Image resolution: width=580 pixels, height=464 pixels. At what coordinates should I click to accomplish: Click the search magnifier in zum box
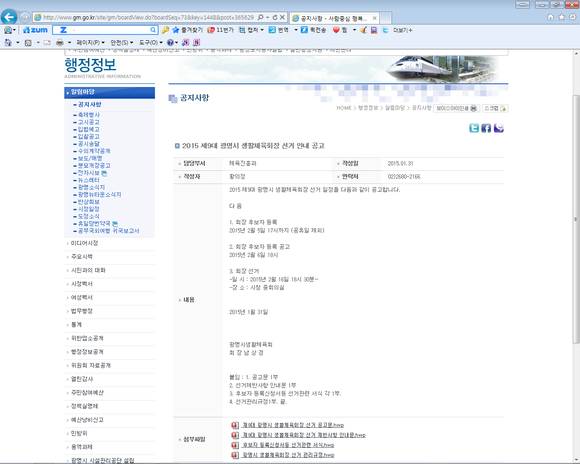coord(153,30)
